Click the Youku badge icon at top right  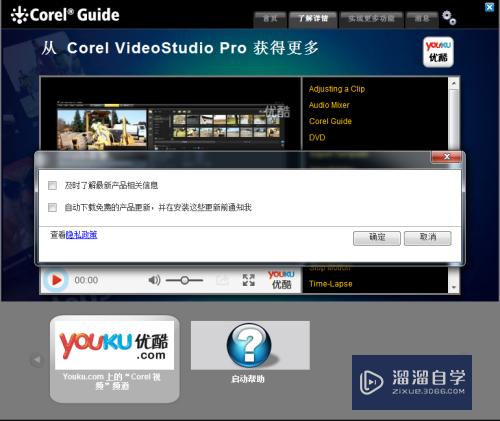pos(438,52)
